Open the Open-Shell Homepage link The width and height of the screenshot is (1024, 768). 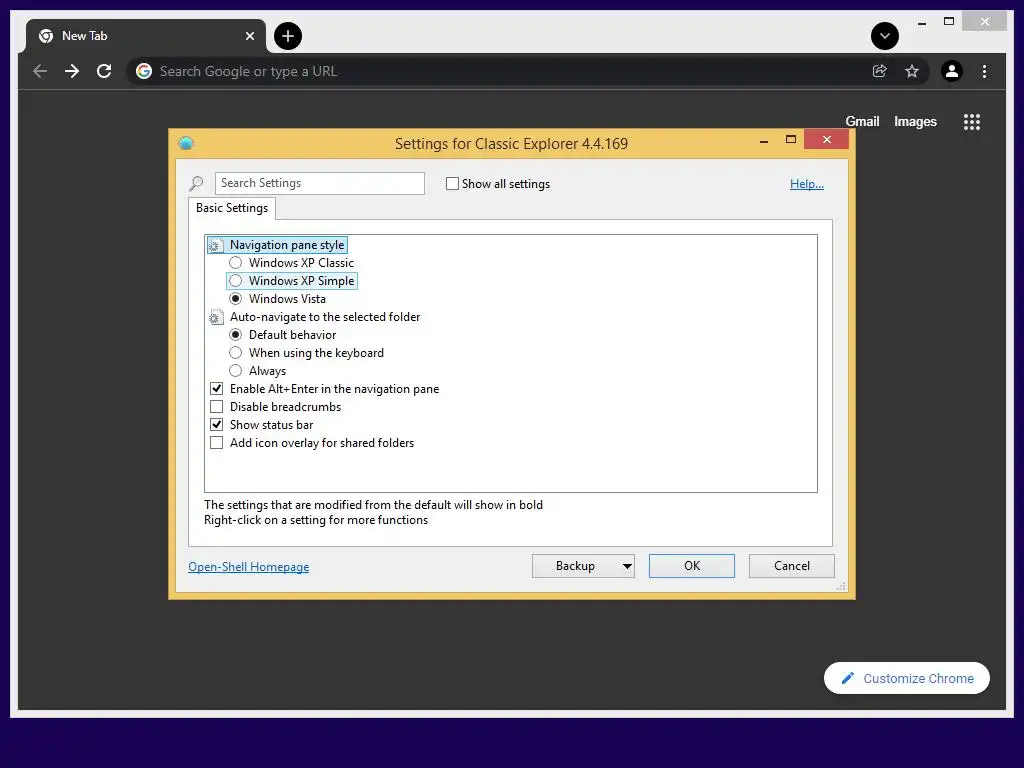pos(248,567)
